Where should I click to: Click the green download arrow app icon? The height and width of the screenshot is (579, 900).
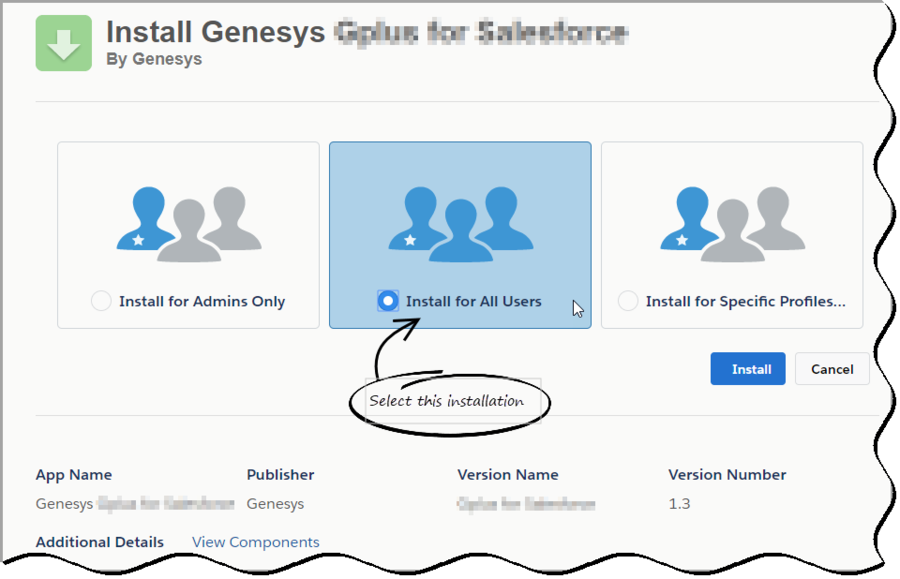point(64,43)
